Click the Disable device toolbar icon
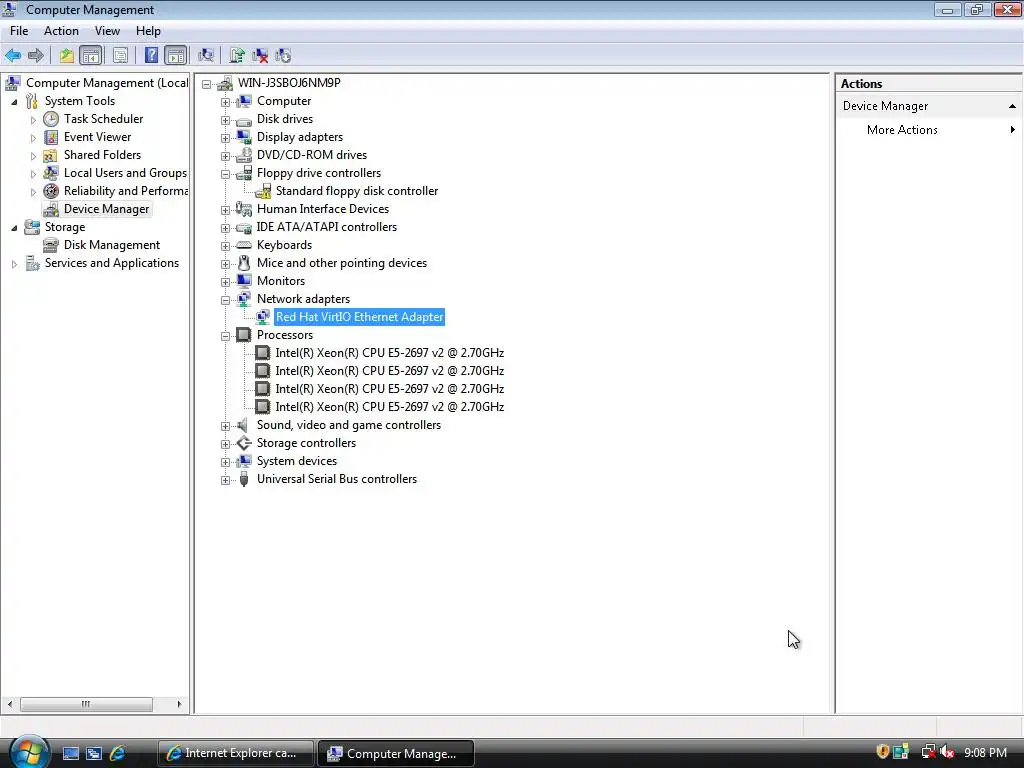Image resolution: width=1024 pixels, height=768 pixels. pos(283,56)
